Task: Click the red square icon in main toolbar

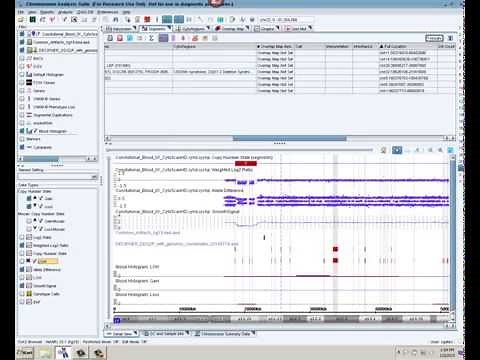Action: [x=147, y=20]
